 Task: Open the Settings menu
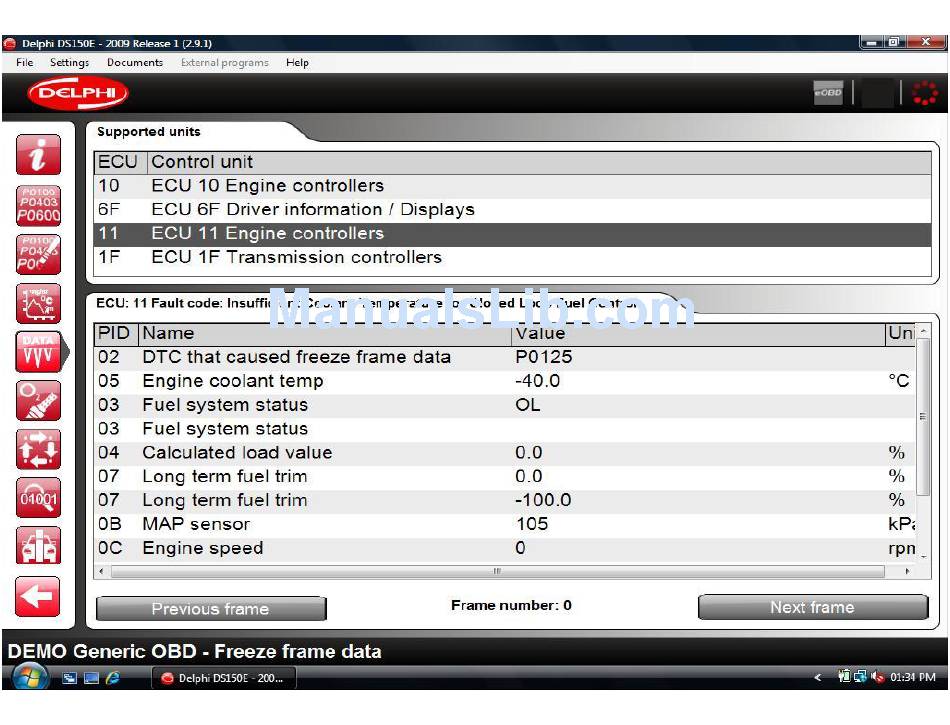tap(69, 62)
